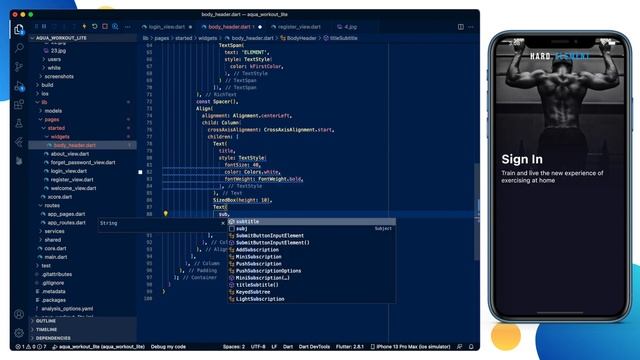Image resolution: width=640 pixels, height=360 pixels.
Task: Pause the debug session
Action: pyautogui.click(x=44, y=27)
